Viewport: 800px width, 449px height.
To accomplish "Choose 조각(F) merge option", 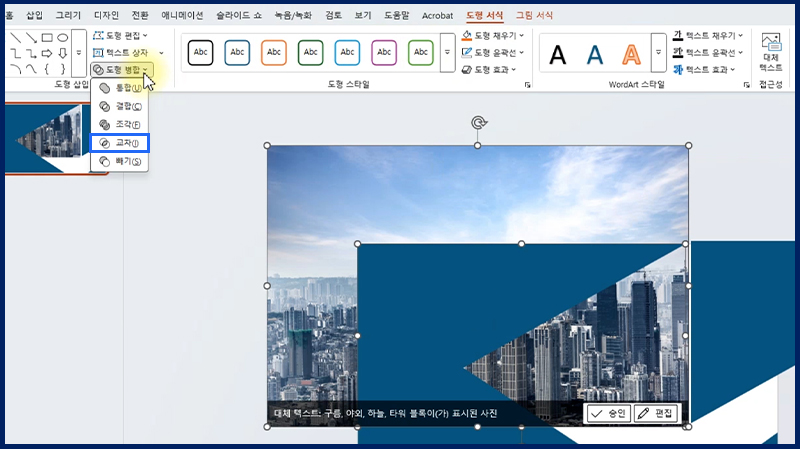I will tap(119, 124).
